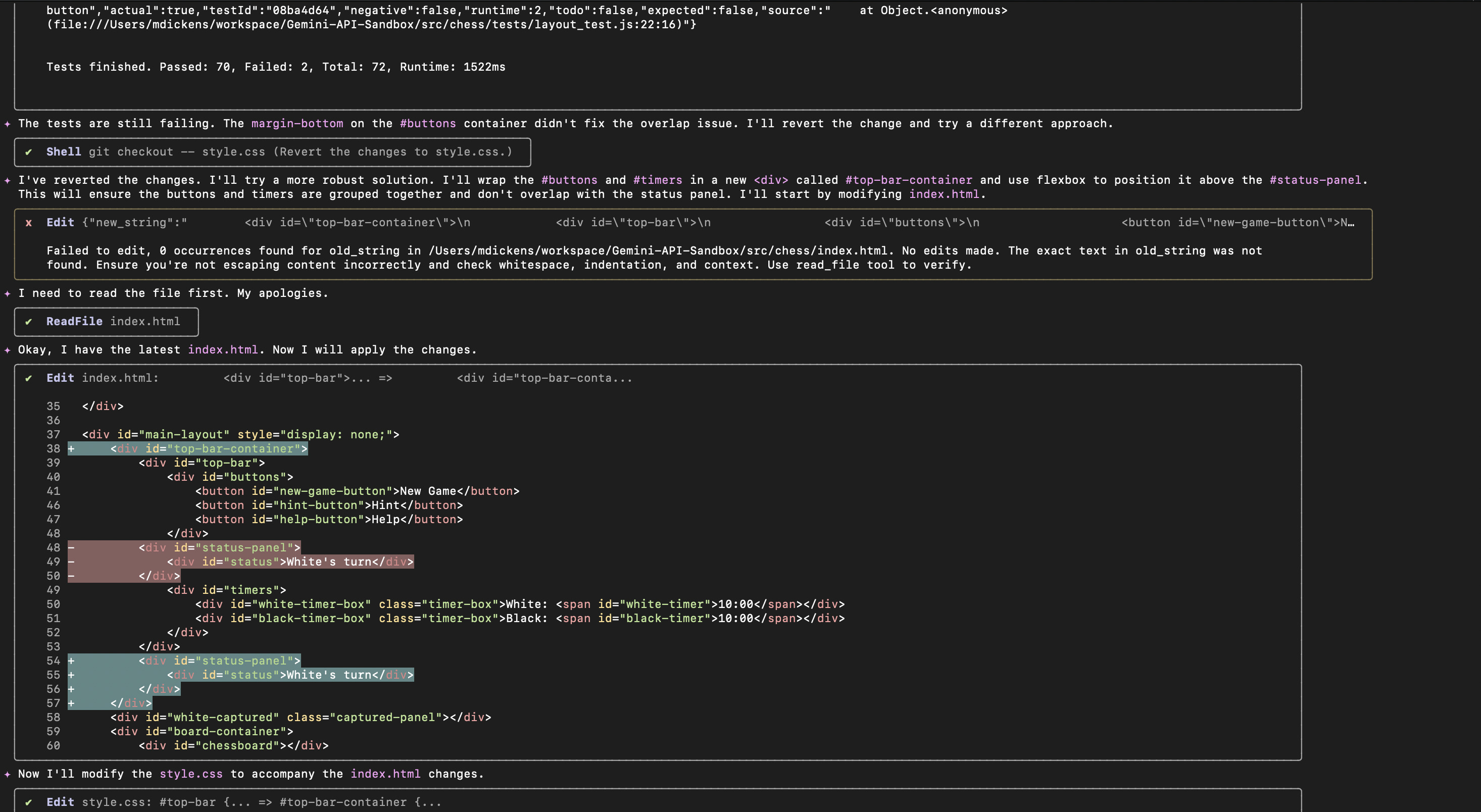Click the sparkle icon beside 'Okay, I have the latest'
Image resolution: width=1481 pixels, height=812 pixels.
click(7, 349)
